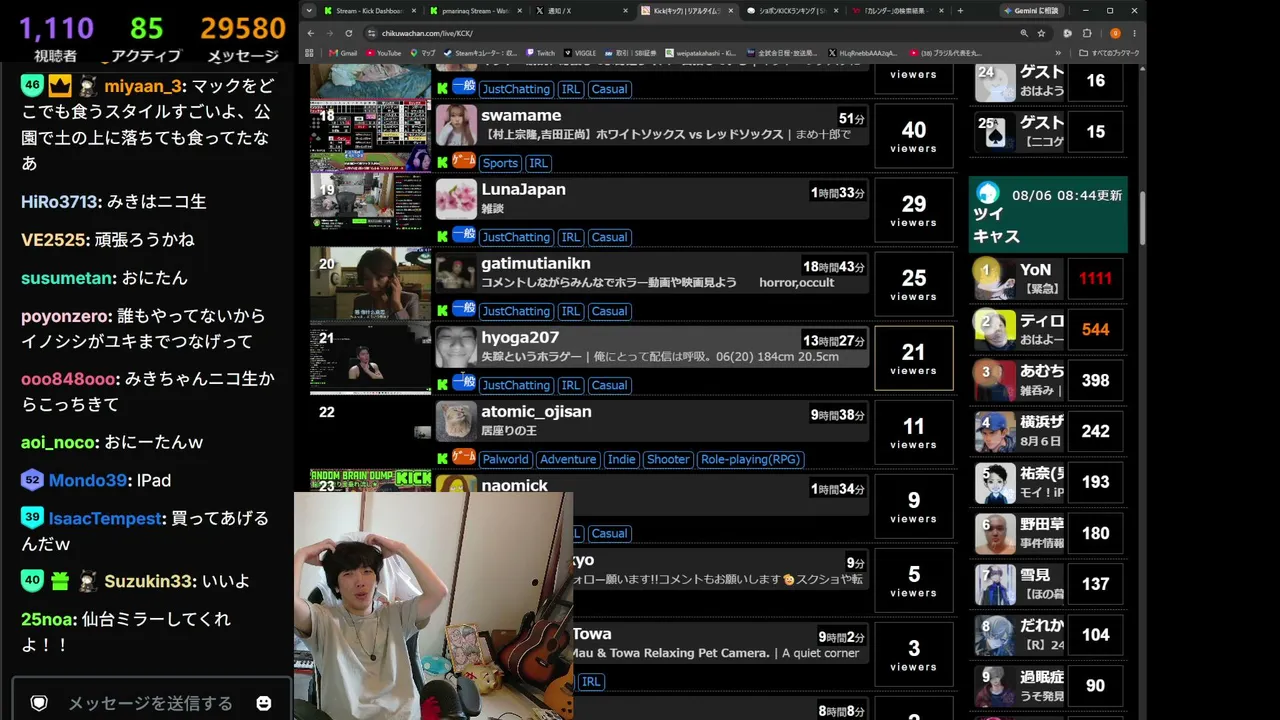Click the 21 viewers box for hyoga207
Viewport: 1280px width, 720px height.
[914, 357]
